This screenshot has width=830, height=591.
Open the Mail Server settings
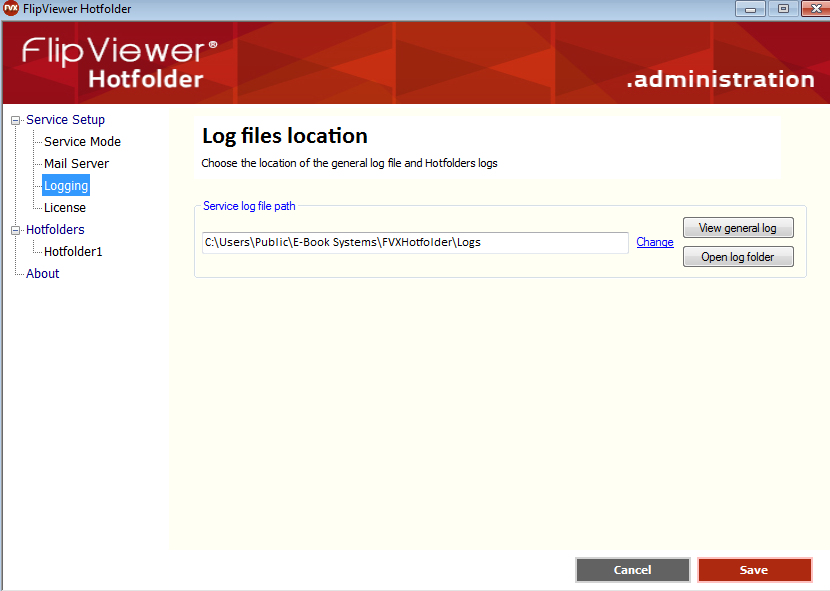tap(76, 164)
